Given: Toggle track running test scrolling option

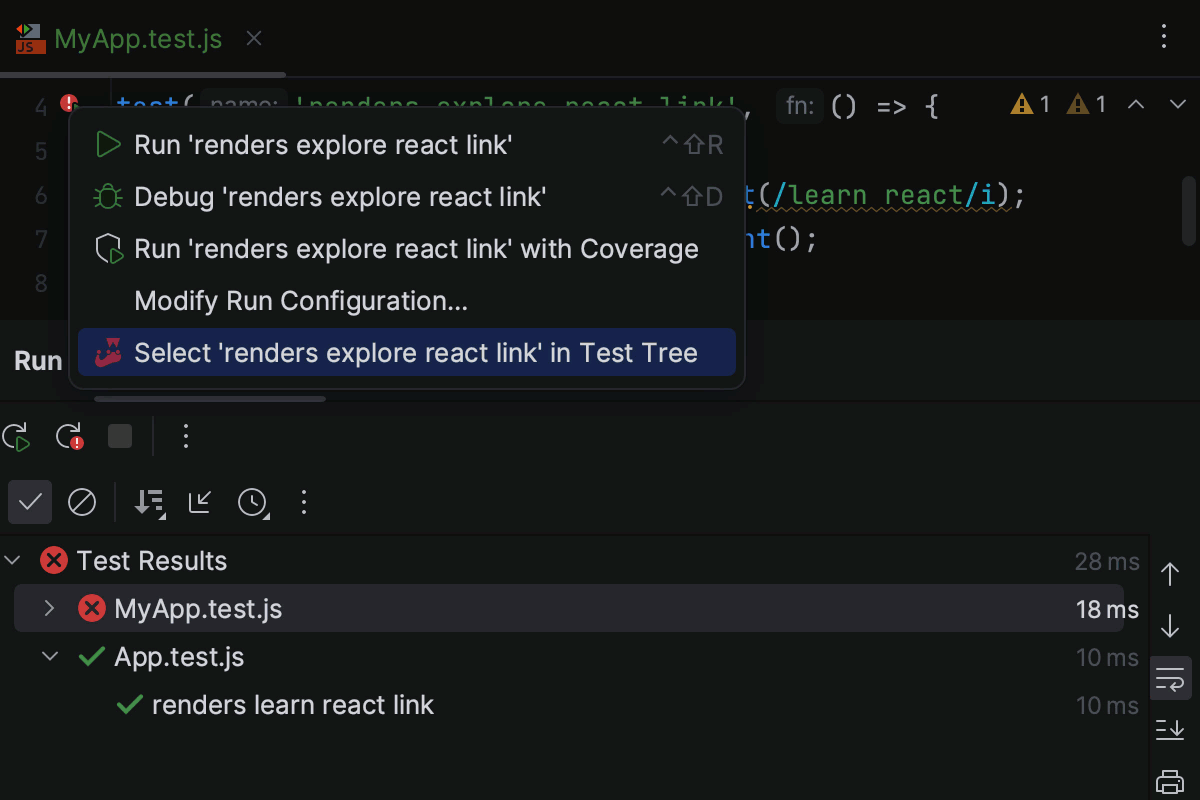Looking at the screenshot, I should click(x=1170, y=678).
